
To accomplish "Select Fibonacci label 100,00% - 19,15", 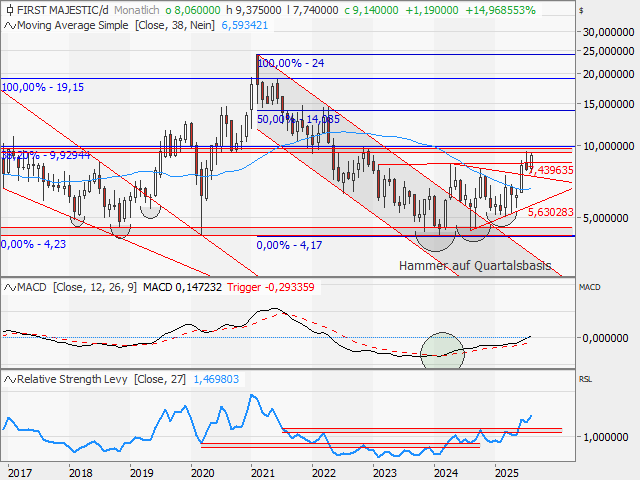I will [x=43, y=87].
